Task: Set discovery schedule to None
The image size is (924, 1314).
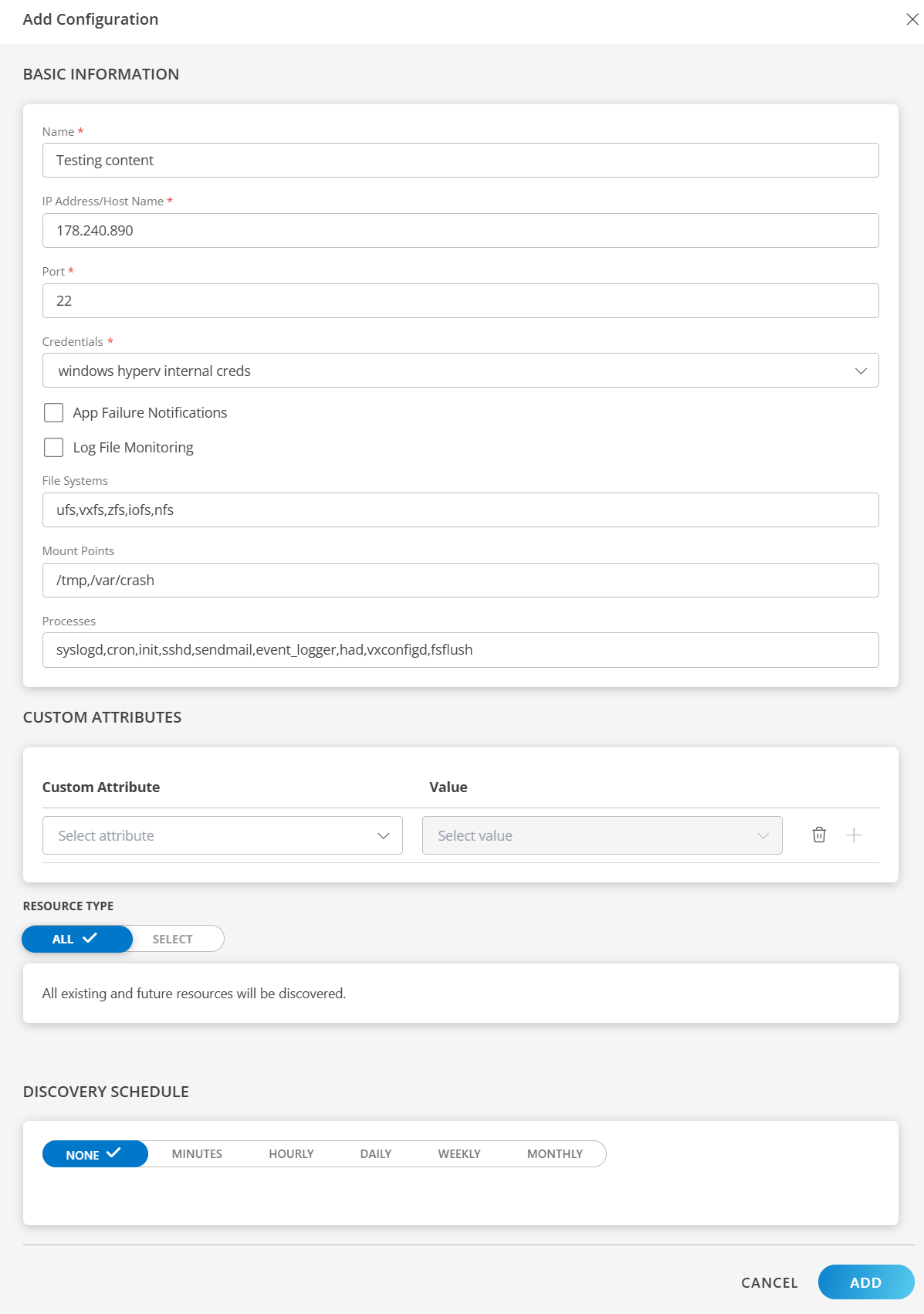Action: tap(94, 1153)
